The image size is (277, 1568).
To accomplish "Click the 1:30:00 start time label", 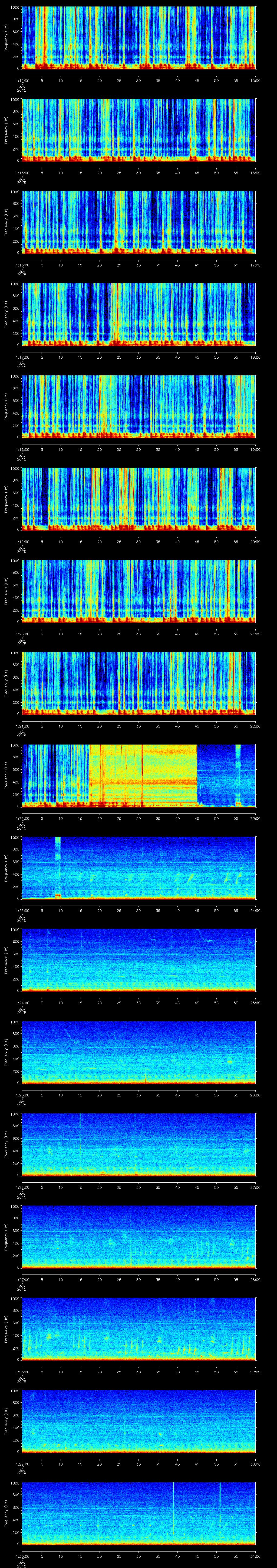I will (x=22, y=1556).
